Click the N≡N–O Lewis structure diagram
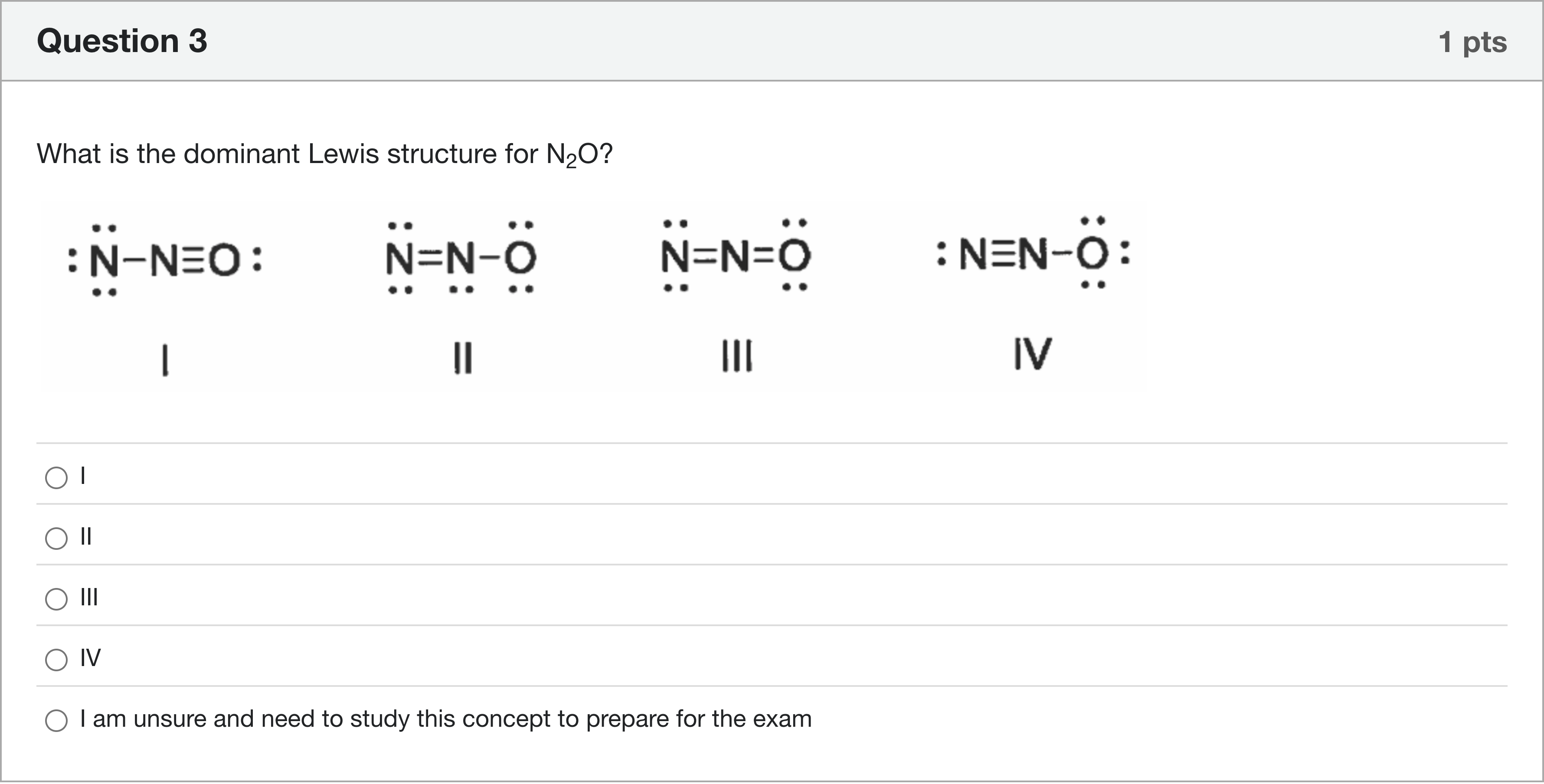Image resolution: width=1544 pixels, height=784 pixels. (x=1032, y=254)
